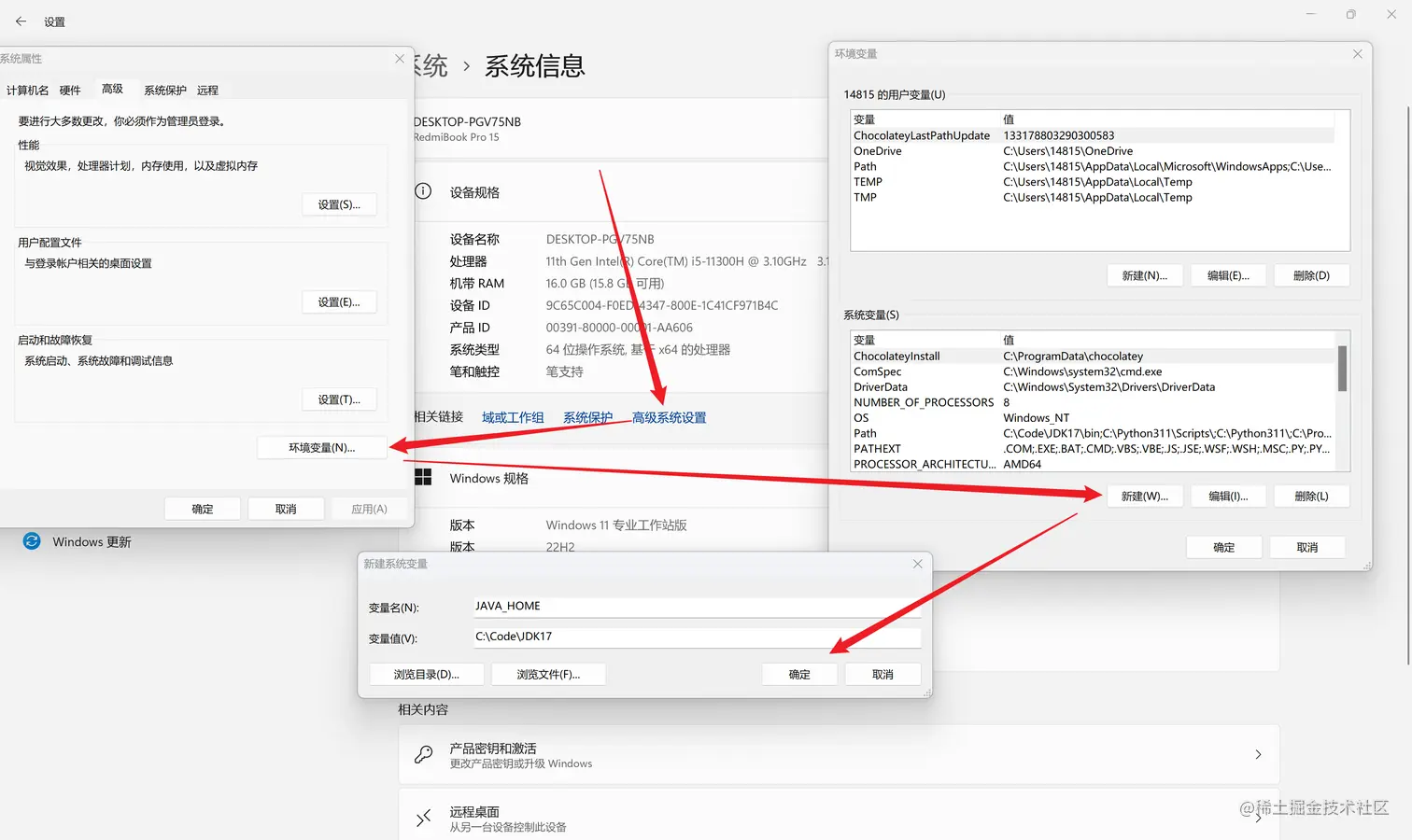Cancel the Environment Variables dialog
Image resolution: width=1412 pixels, height=840 pixels.
1307,547
